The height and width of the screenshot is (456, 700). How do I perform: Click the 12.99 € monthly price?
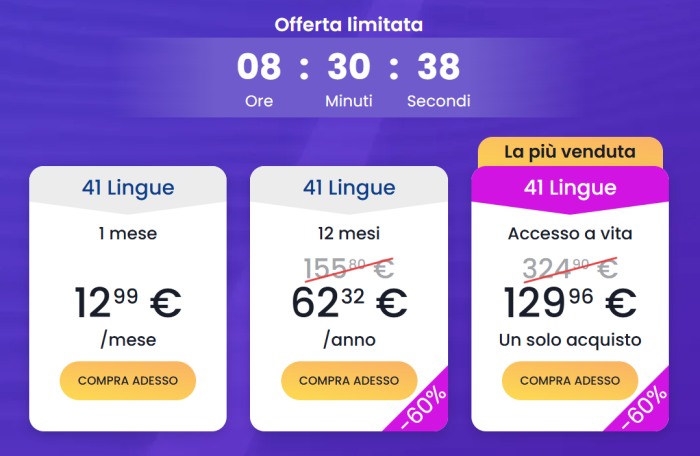(x=128, y=301)
